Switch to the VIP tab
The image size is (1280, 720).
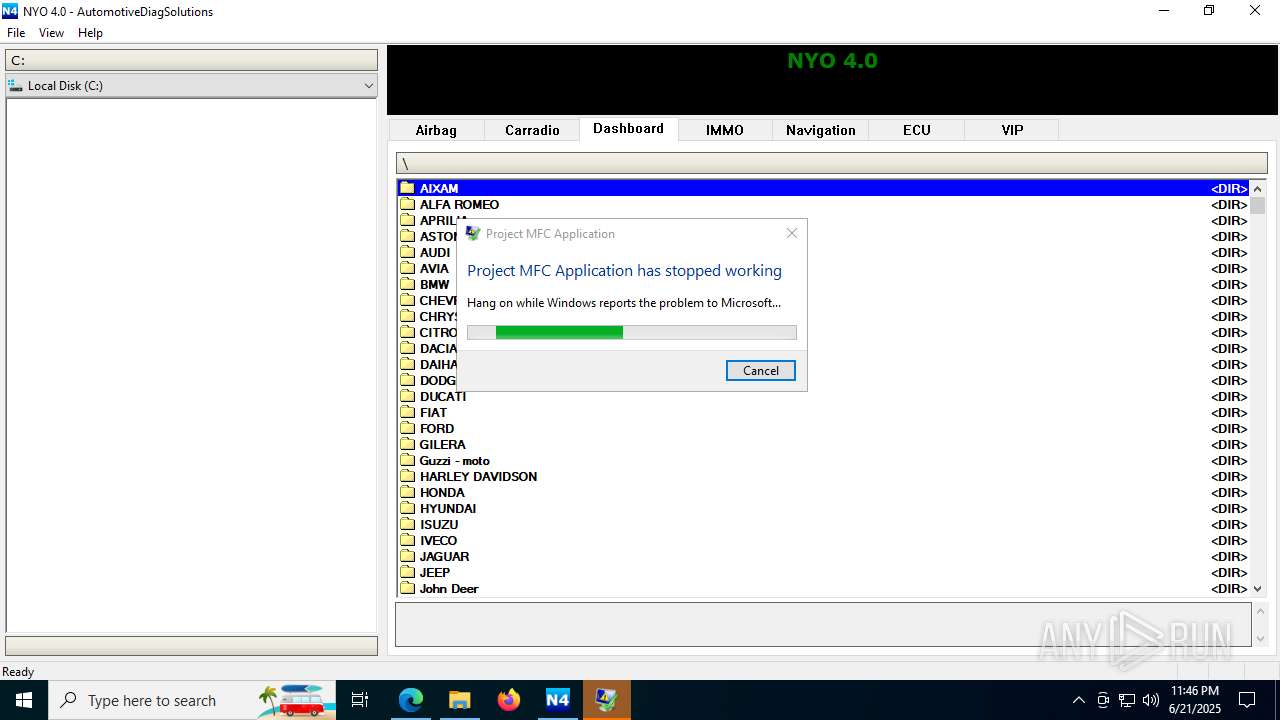coord(1012,130)
